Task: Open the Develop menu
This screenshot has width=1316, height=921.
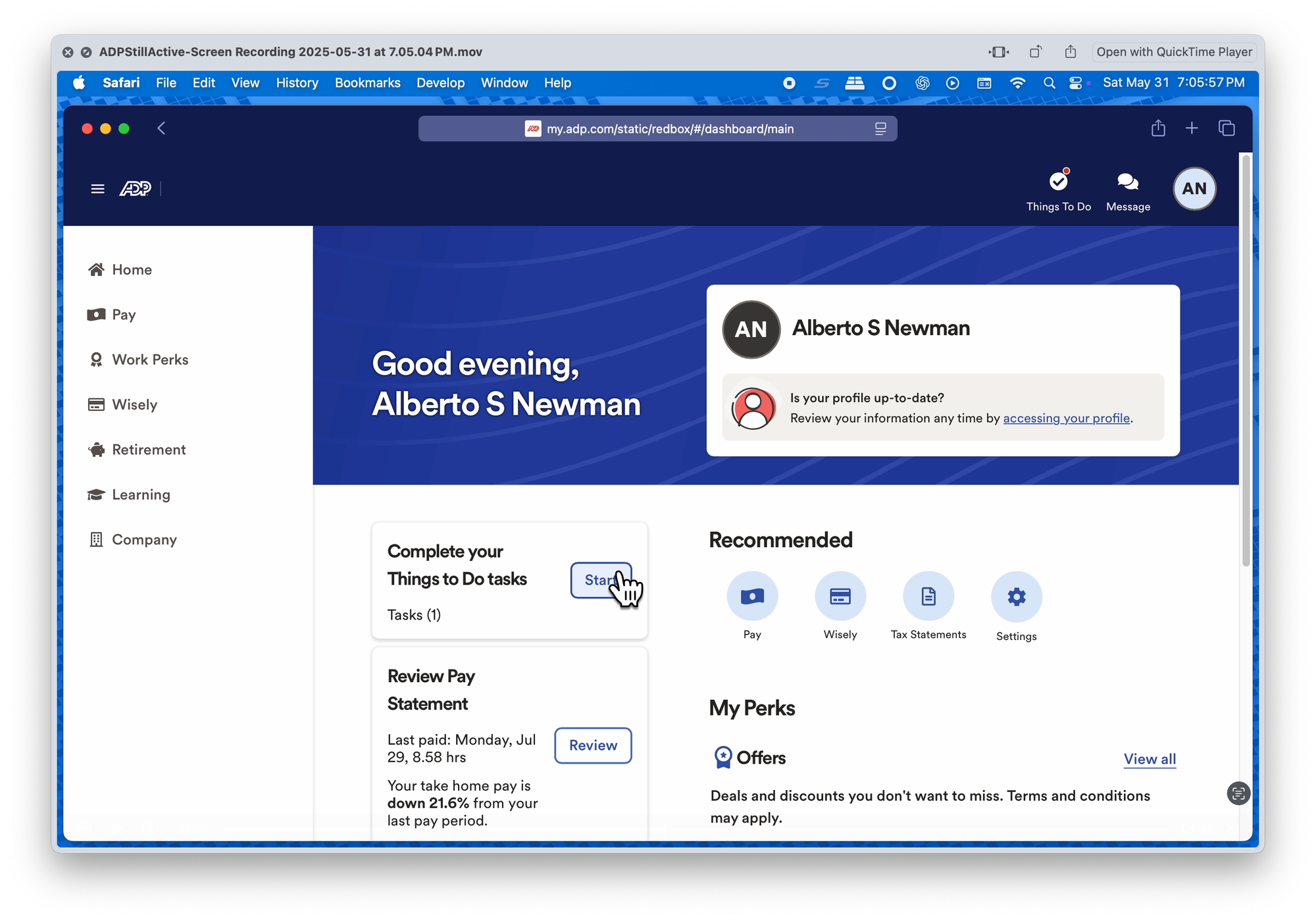Action: click(440, 83)
